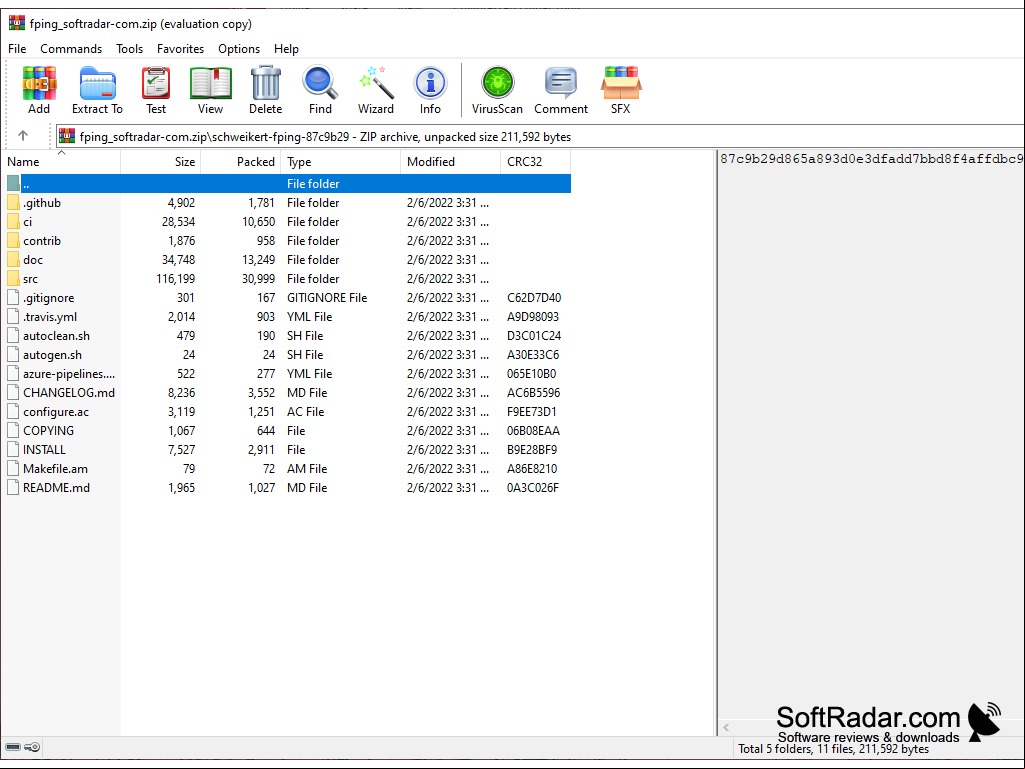
Task: Click the archive path address field
Action: 540,136
